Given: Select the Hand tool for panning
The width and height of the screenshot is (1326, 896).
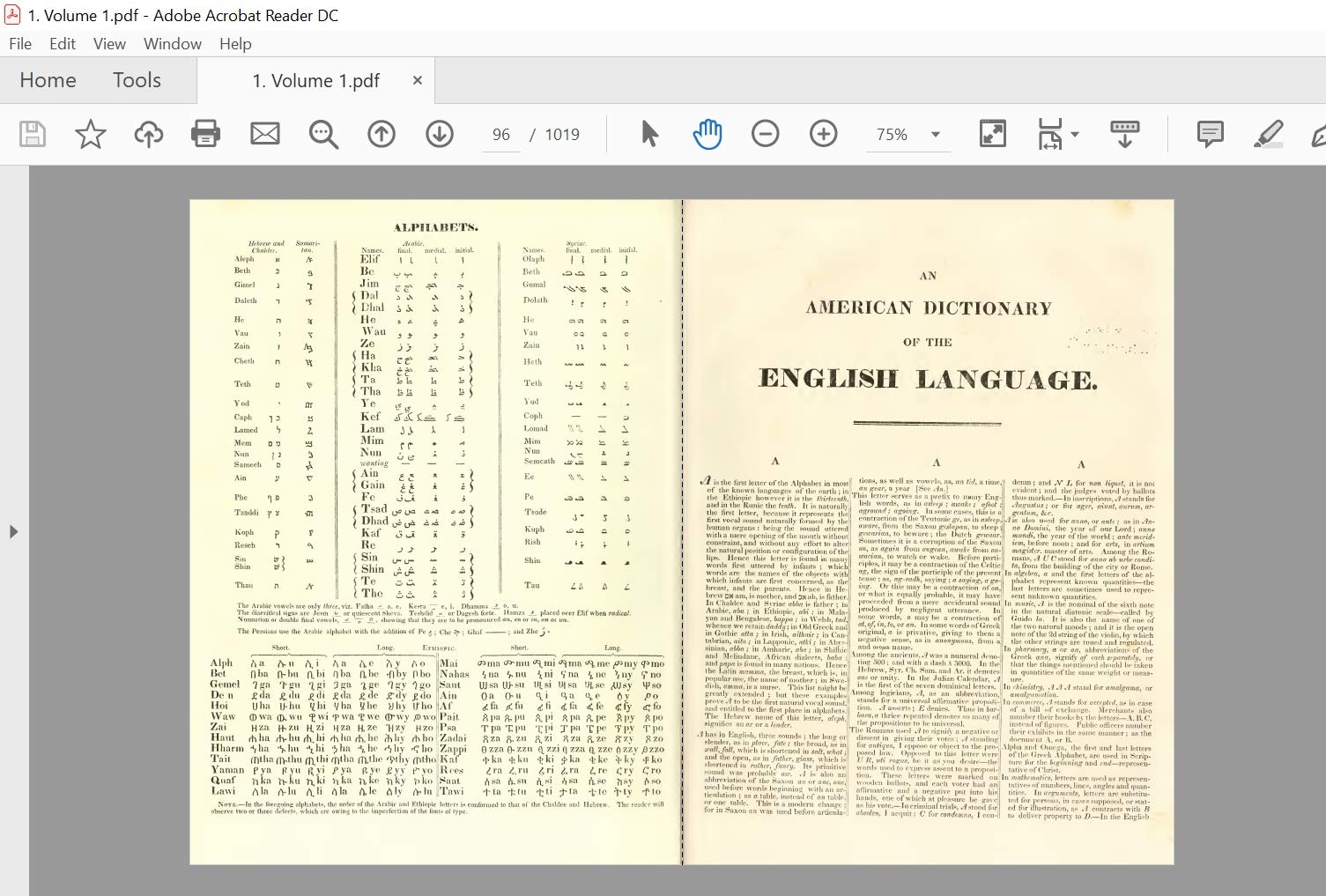Looking at the screenshot, I should point(707,134).
